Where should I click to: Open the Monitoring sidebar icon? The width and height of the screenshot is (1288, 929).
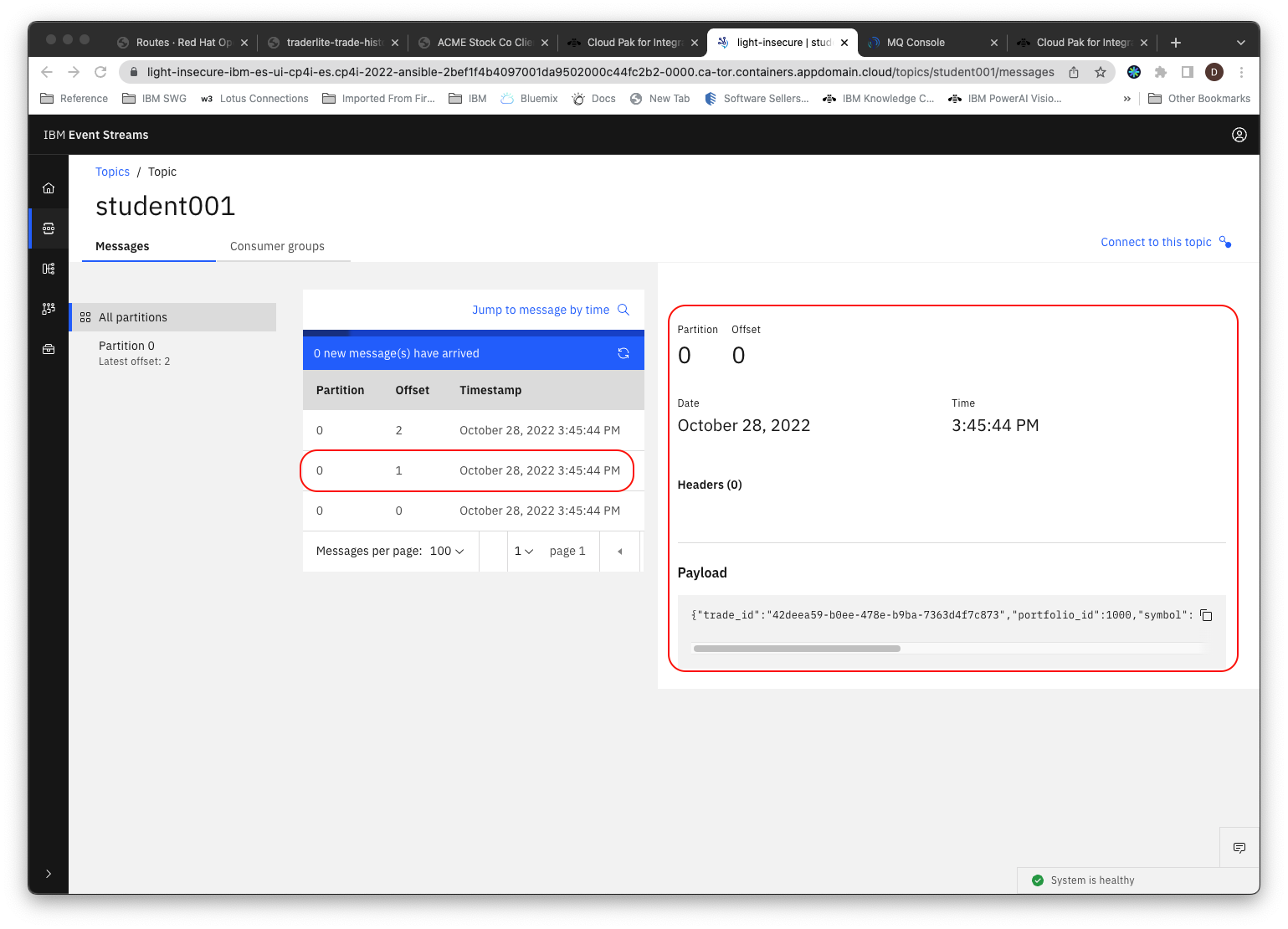(49, 309)
